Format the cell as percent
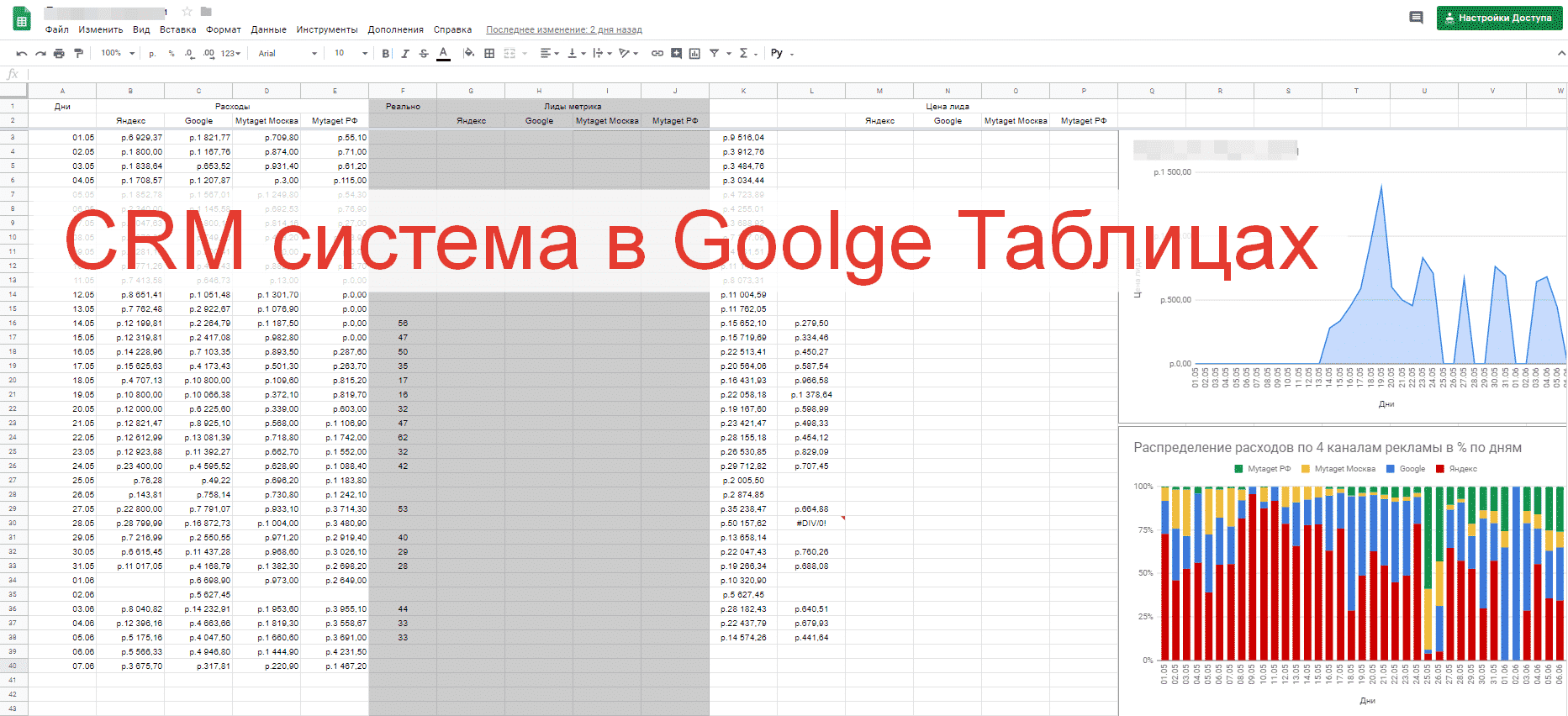Screen dimensions: 1568x716 tap(172, 53)
